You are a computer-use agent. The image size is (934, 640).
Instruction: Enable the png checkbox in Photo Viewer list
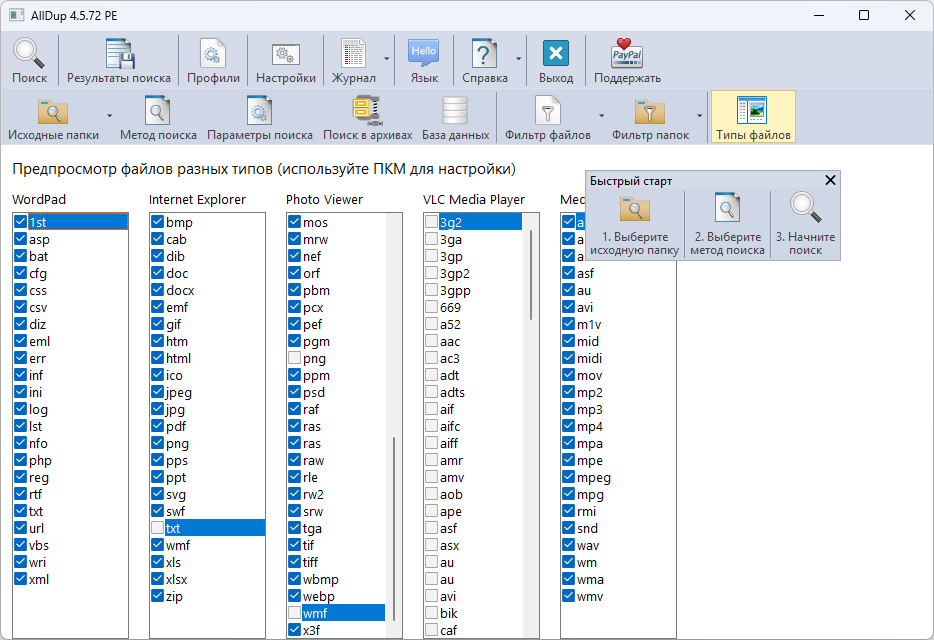tap(294, 358)
